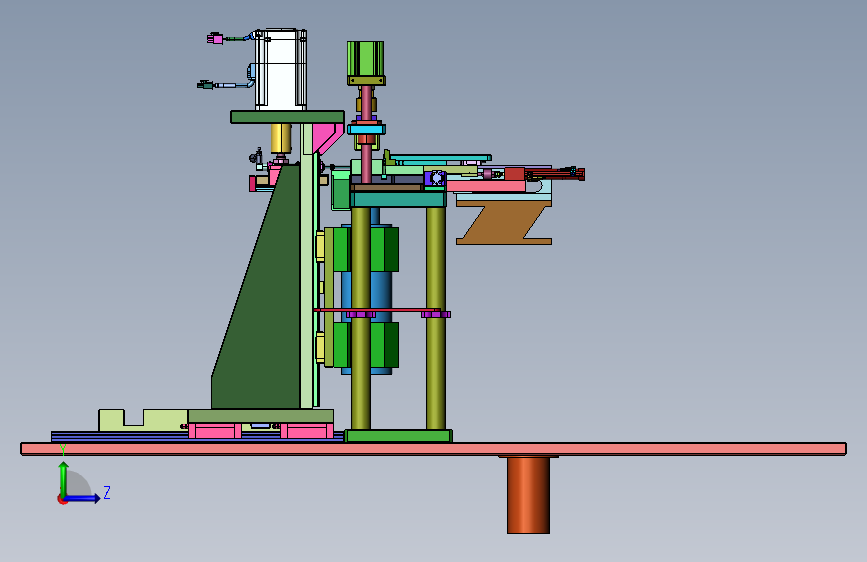Click the blue Z label beside the triad
The height and width of the screenshot is (562, 867).
tap(107, 492)
